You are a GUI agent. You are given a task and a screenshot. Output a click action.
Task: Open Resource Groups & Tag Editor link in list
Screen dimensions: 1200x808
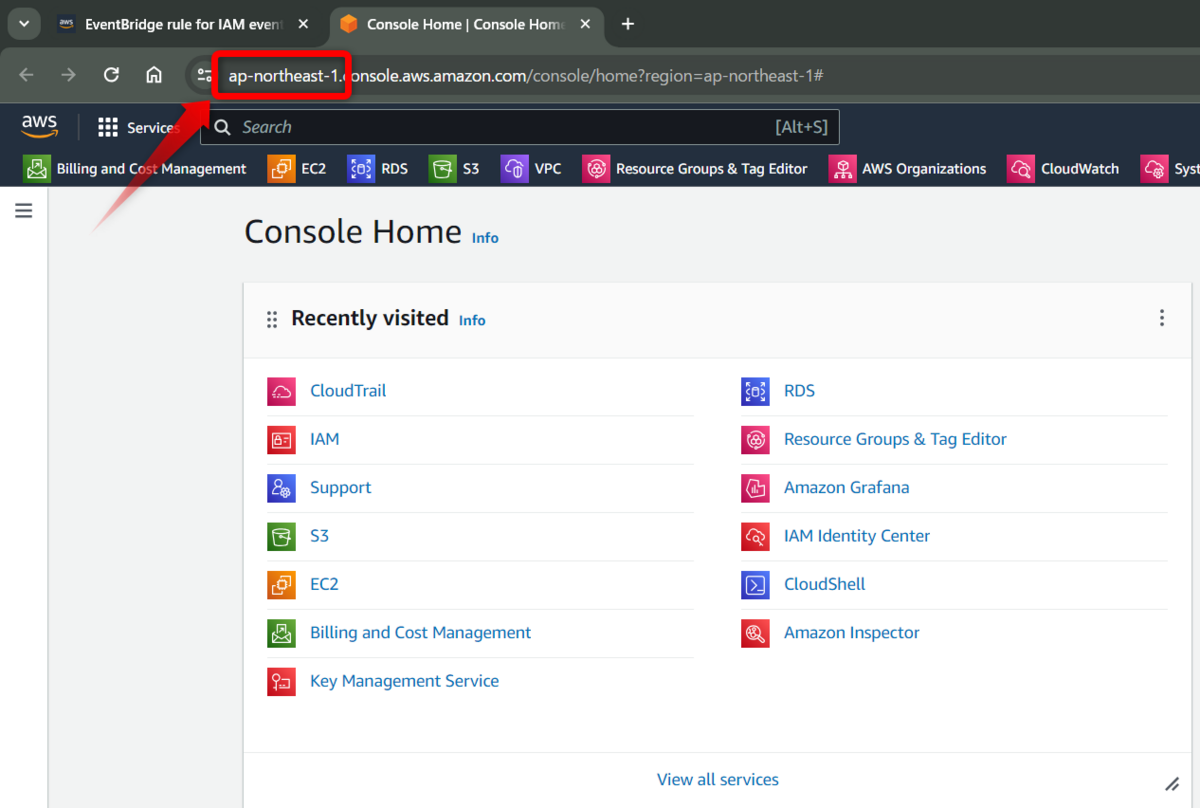(x=895, y=439)
